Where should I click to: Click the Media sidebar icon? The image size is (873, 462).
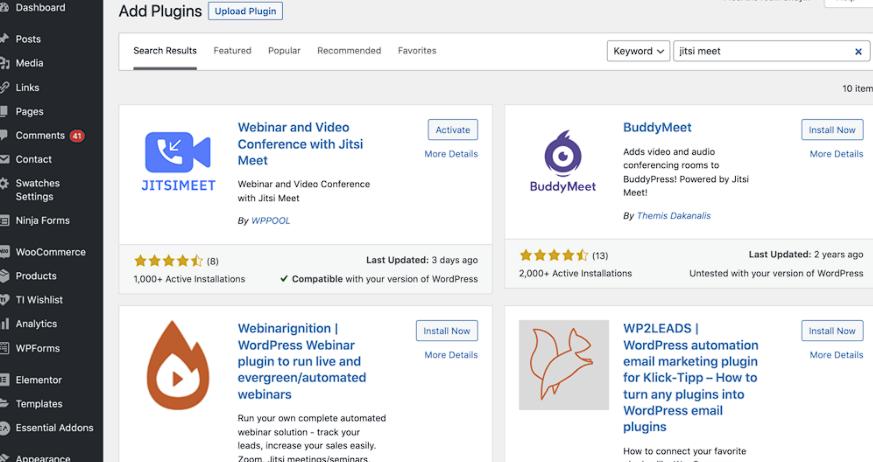click(x=4, y=63)
